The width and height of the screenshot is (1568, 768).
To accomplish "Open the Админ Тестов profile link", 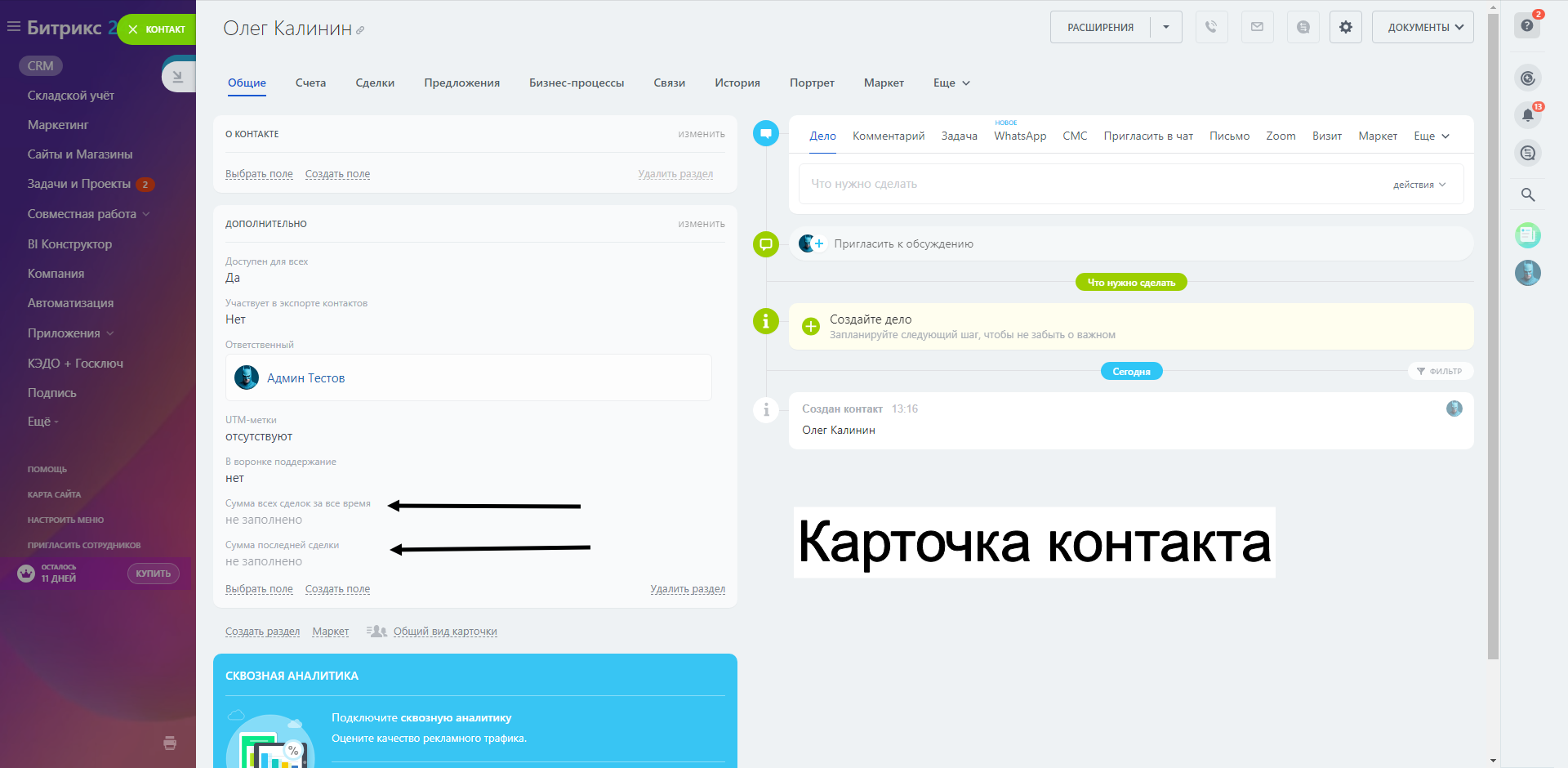I will click(306, 378).
